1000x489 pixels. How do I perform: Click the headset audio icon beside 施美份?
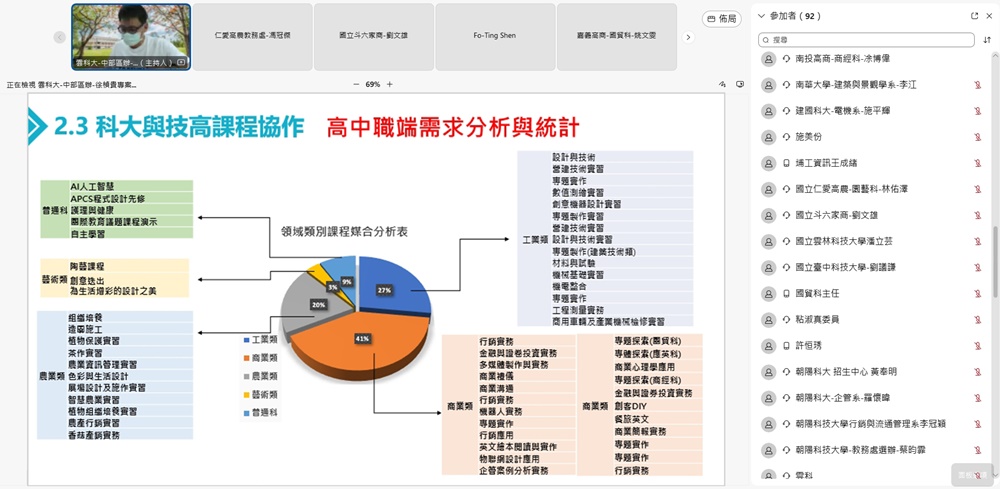[786, 137]
